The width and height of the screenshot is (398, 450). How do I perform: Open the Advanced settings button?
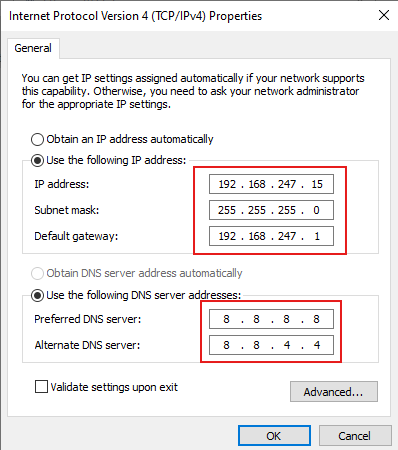[334, 392]
